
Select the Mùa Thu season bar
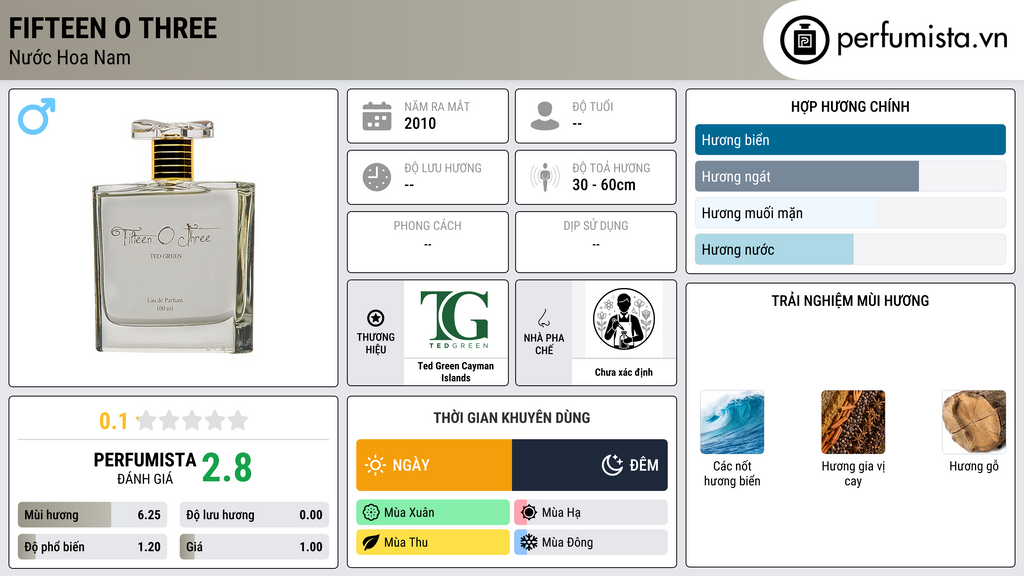click(x=433, y=542)
